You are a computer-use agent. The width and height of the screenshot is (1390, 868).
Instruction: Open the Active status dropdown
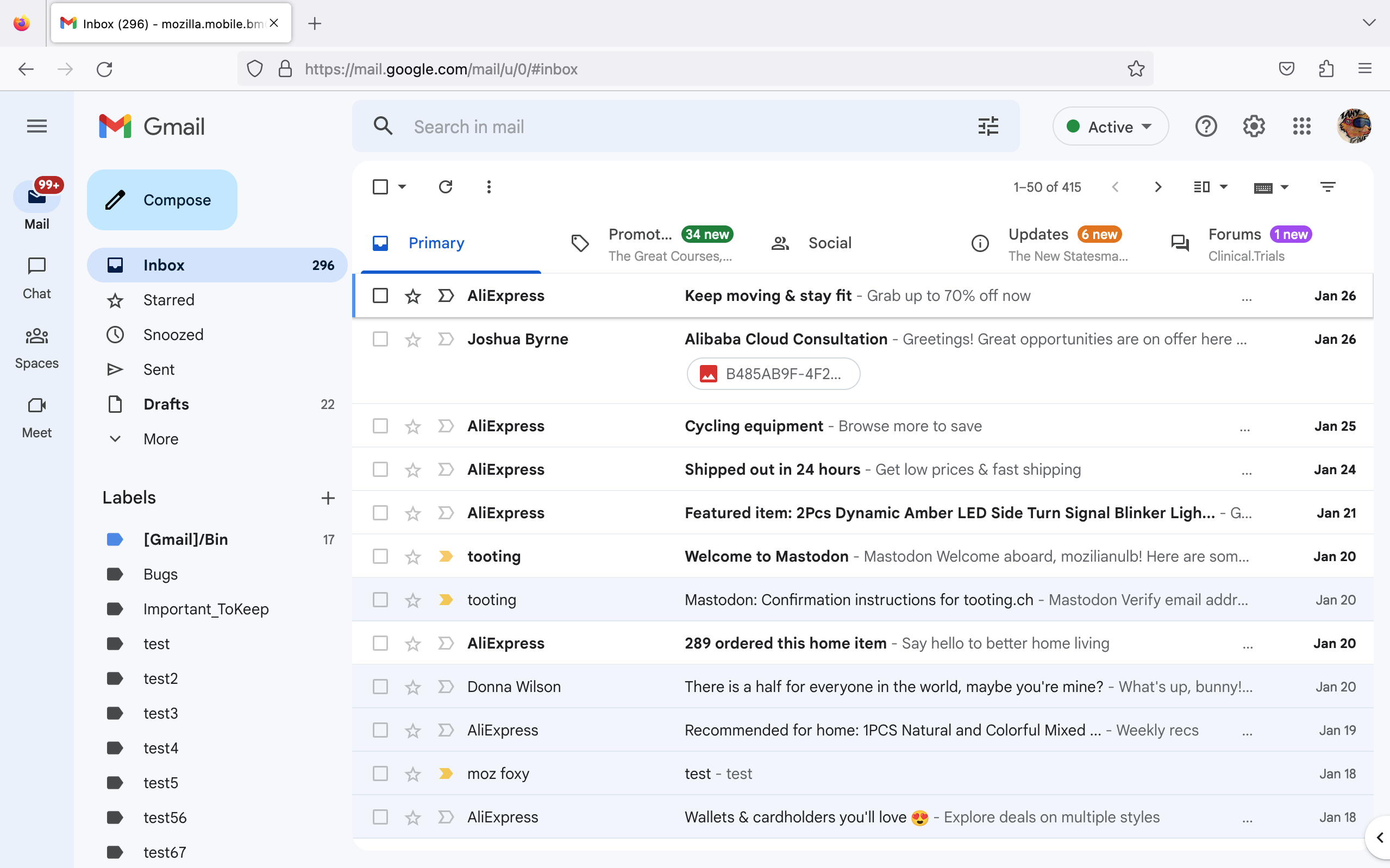(1110, 127)
